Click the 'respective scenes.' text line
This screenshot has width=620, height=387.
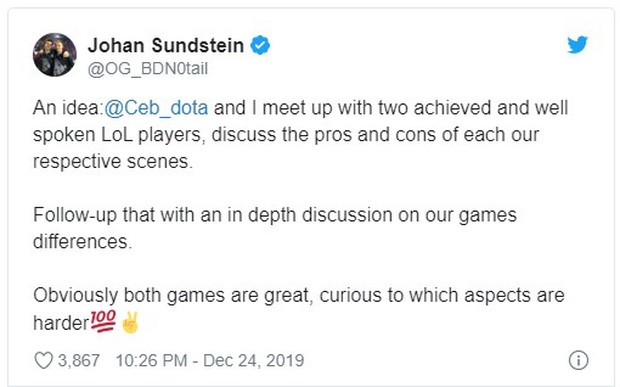tap(113, 161)
